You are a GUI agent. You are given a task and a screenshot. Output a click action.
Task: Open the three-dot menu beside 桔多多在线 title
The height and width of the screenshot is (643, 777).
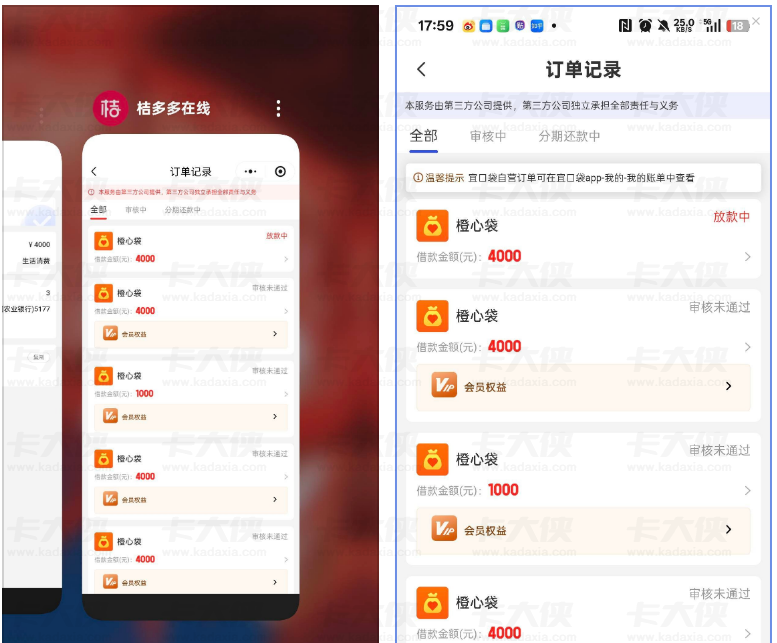click(278, 108)
